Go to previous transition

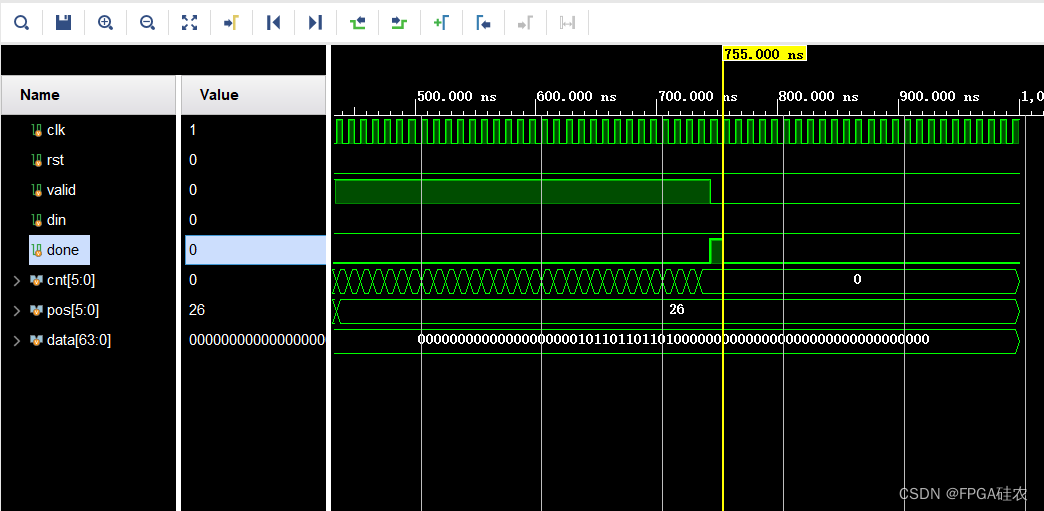point(358,23)
